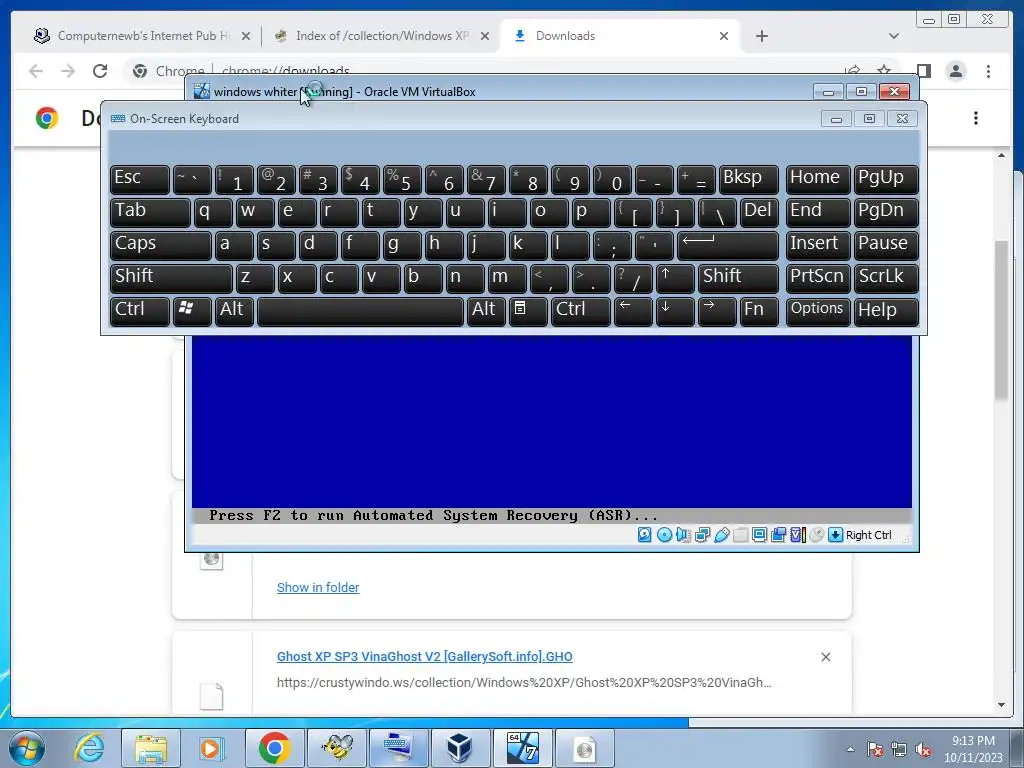Click the Help key on On-Screen Keyboard
Image resolution: width=1024 pixels, height=768 pixels.
pyautogui.click(x=886, y=311)
